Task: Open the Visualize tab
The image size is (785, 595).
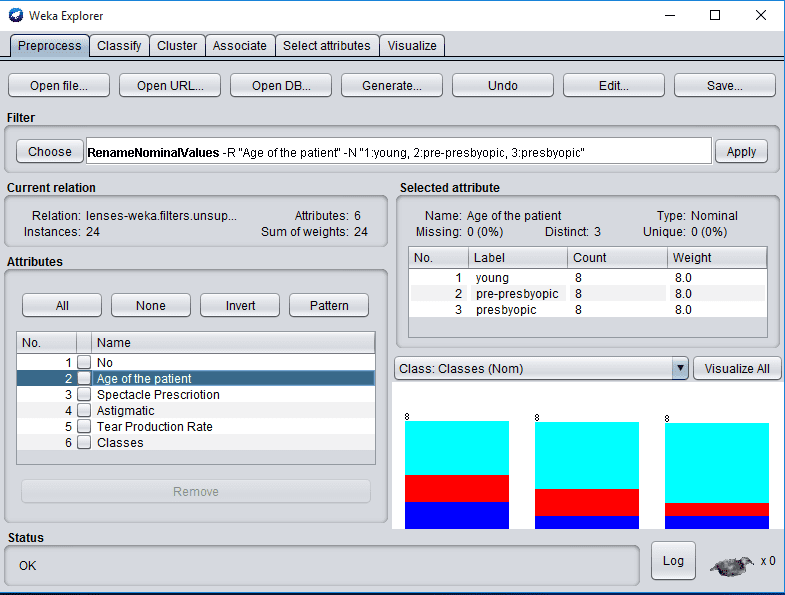Action: click(x=412, y=46)
